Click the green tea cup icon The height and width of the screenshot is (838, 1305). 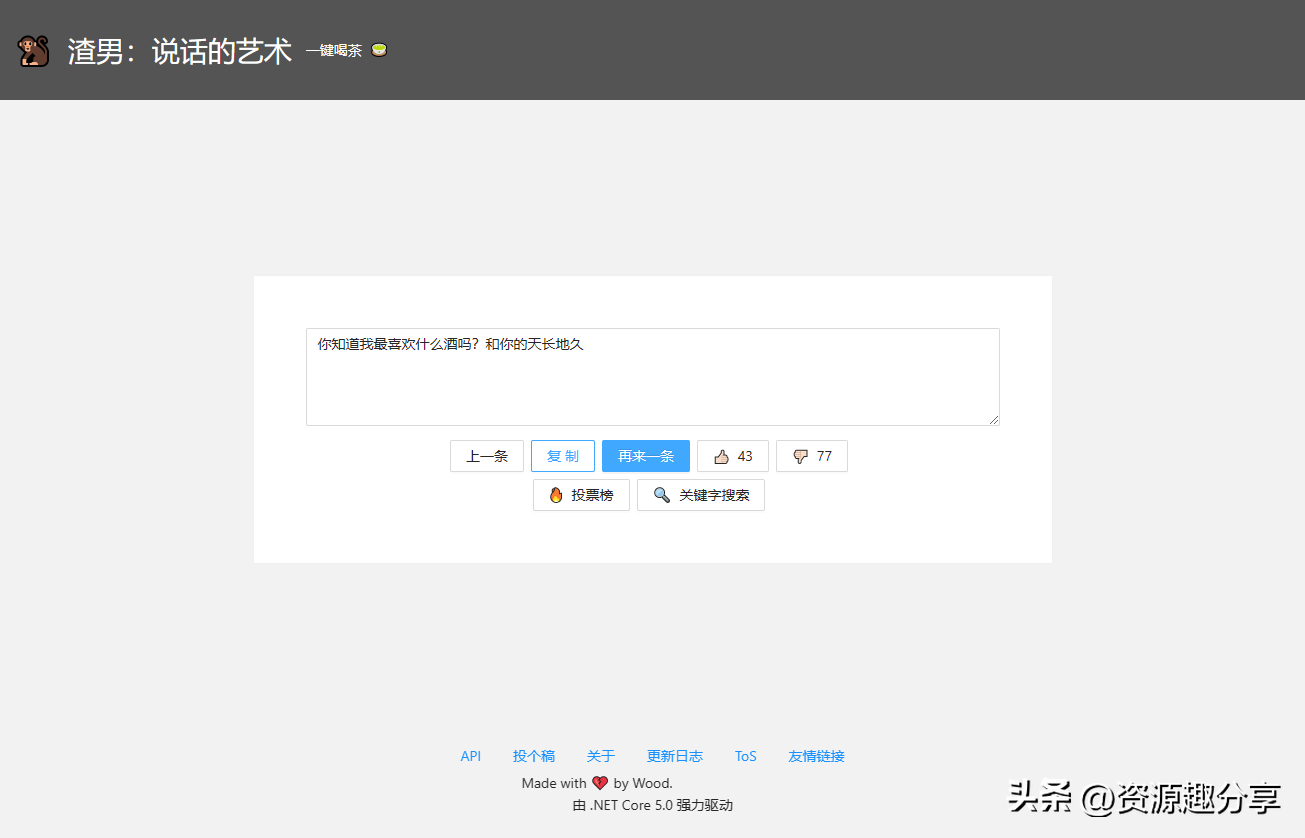[x=379, y=50]
